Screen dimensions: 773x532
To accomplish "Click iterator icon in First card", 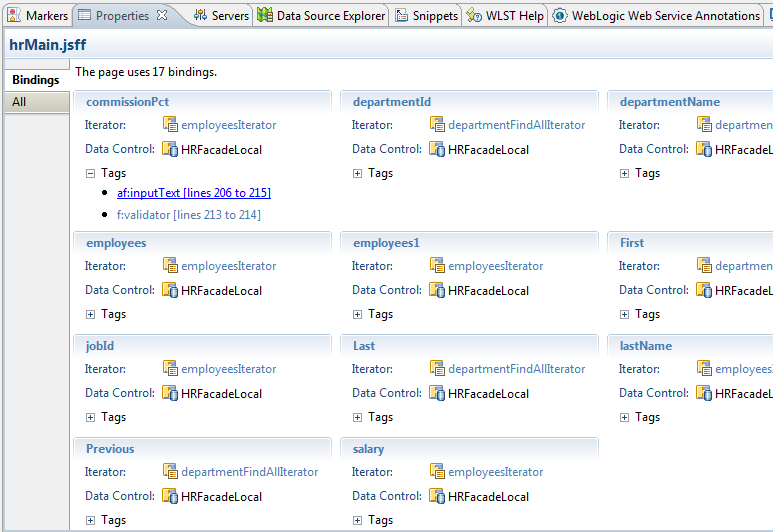I will [x=704, y=265].
